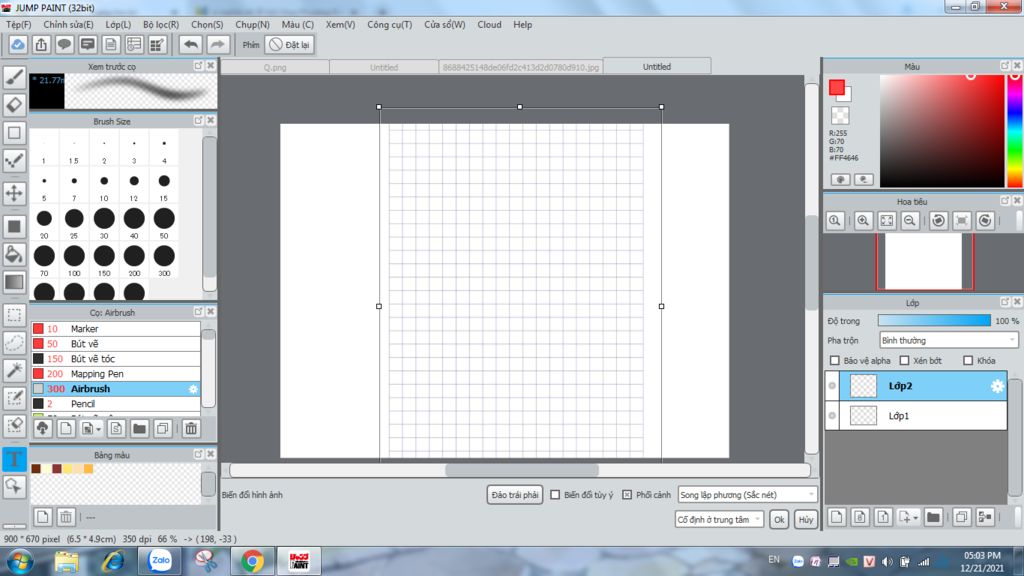This screenshot has width=1024, height=576.
Task: Click the export/share icon in toolbar
Action: pos(41,44)
